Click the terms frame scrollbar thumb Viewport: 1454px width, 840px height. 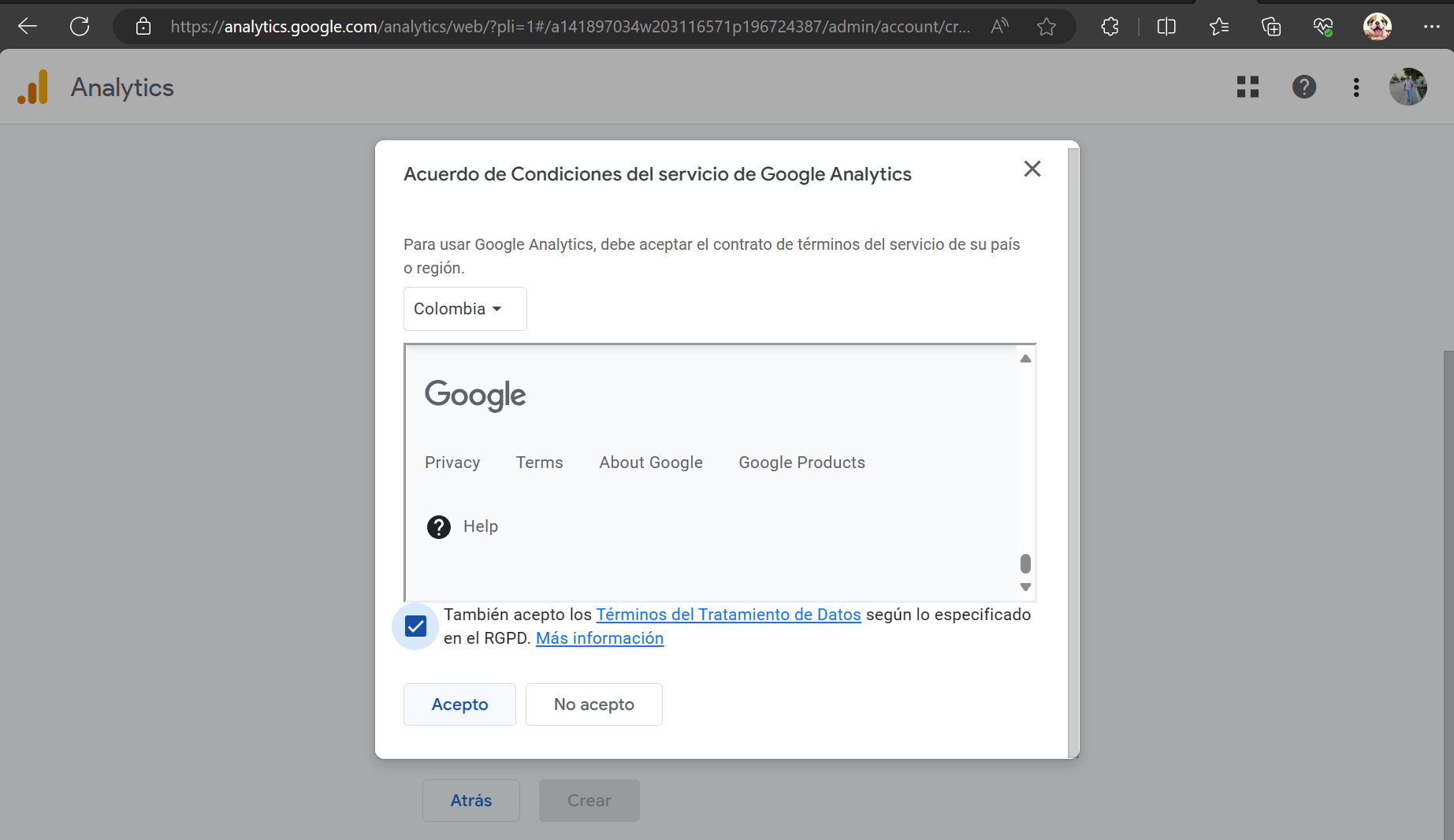pyautogui.click(x=1025, y=563)
